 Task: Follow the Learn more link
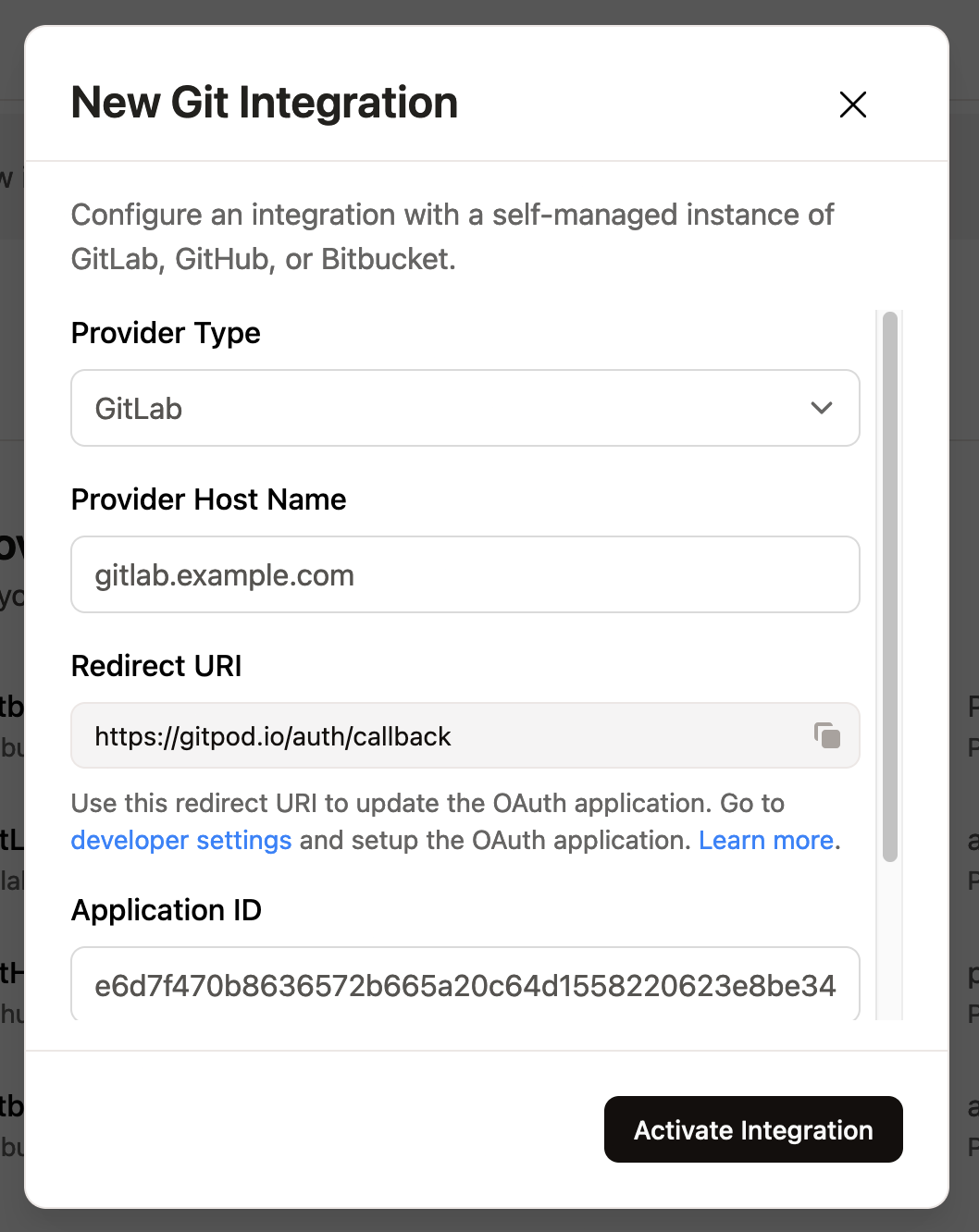766,840
